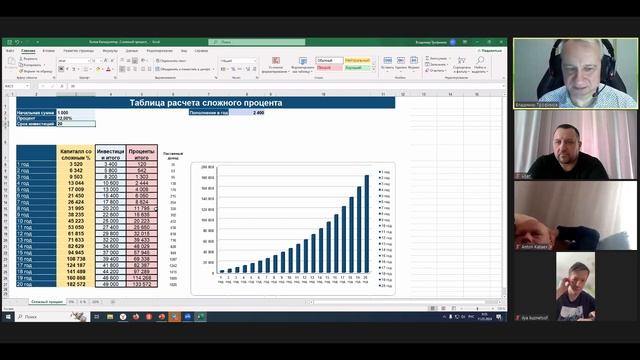Image resolution: width=640 pixels, height=360 pixels.
Task: Click the fill color bucket icon
Action: [x=98, y=69]
